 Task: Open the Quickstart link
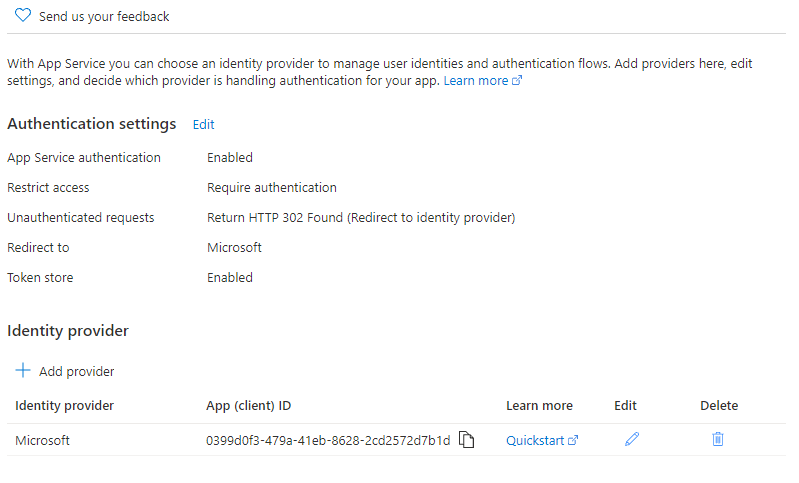tap(535, 440)
